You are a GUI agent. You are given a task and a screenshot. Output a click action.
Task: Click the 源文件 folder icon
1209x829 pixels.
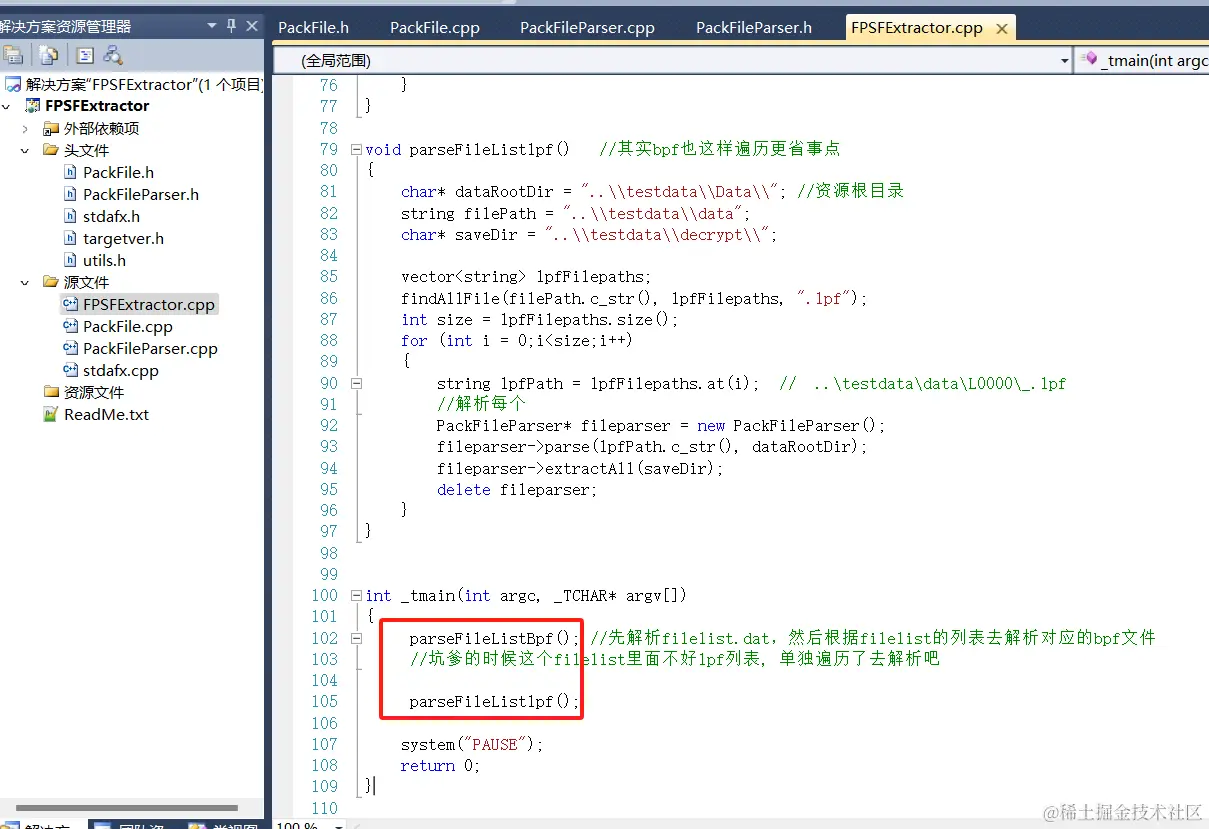50,283
